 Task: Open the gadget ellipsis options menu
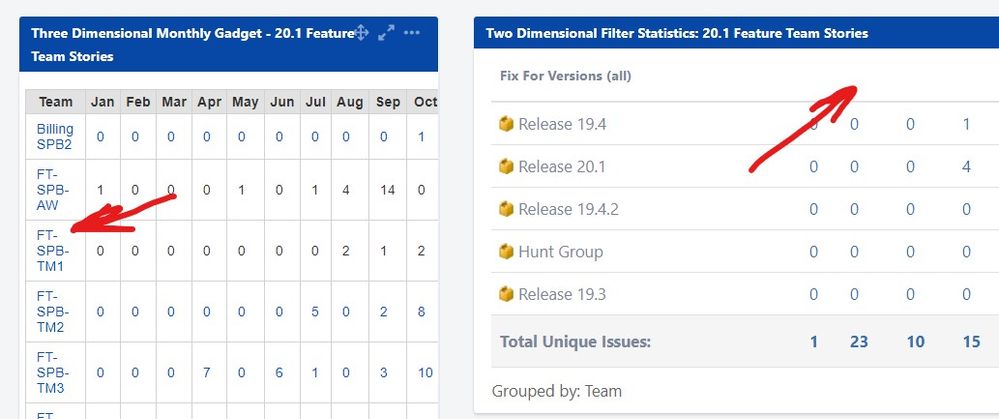[412, 32]
